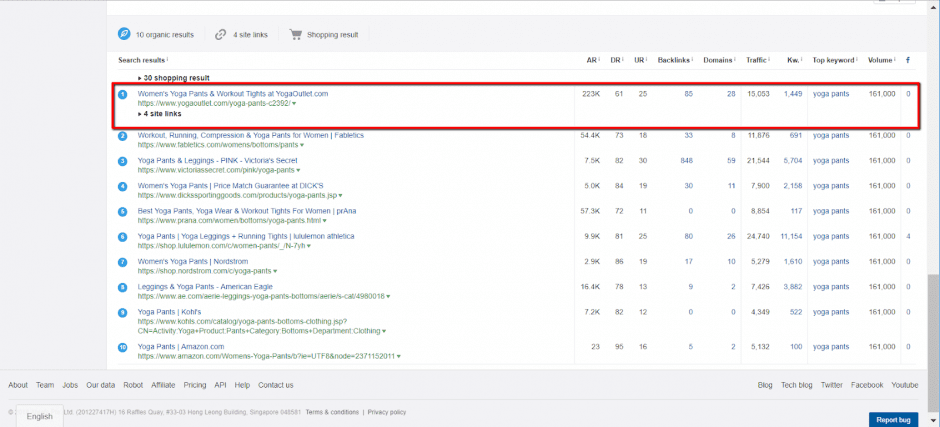
Task: Open dropdown beside ae.com URL
Action: (x=388, y=296)
